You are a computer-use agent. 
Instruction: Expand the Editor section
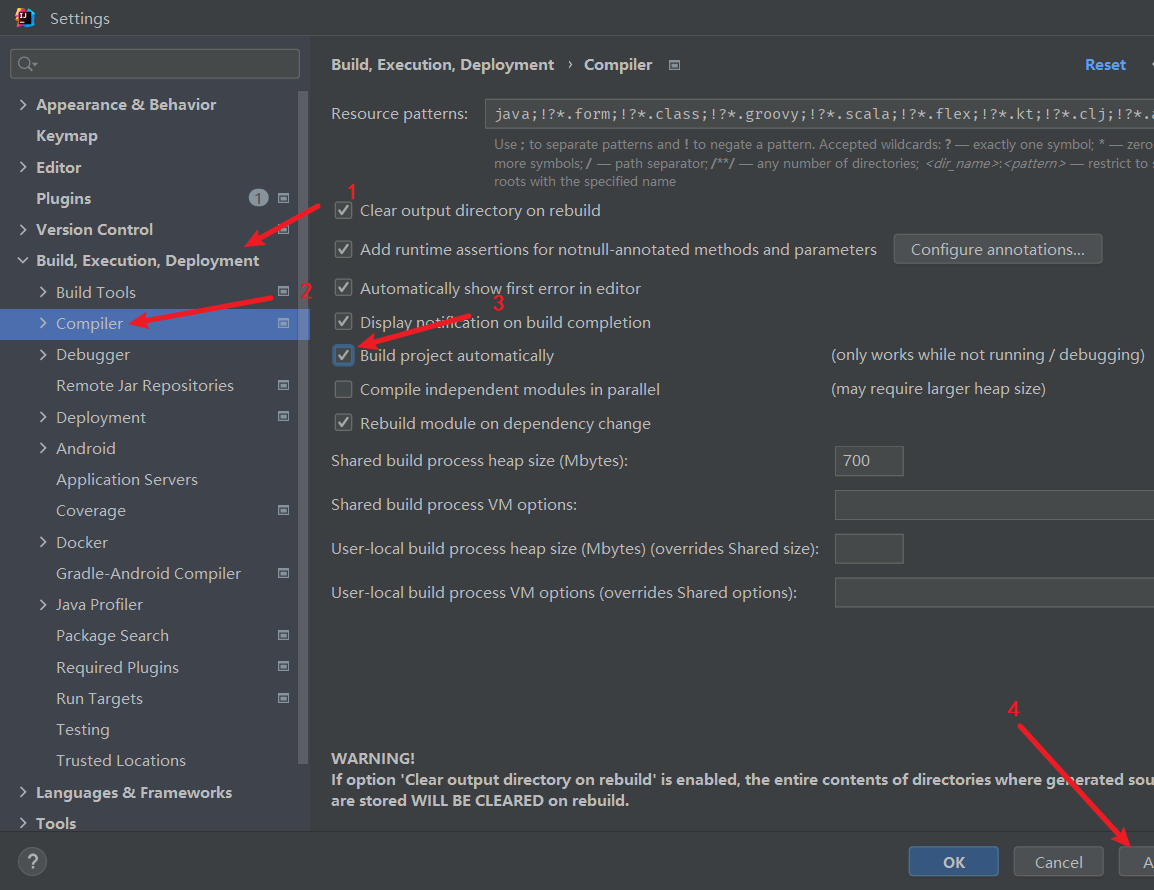(23, 167)
